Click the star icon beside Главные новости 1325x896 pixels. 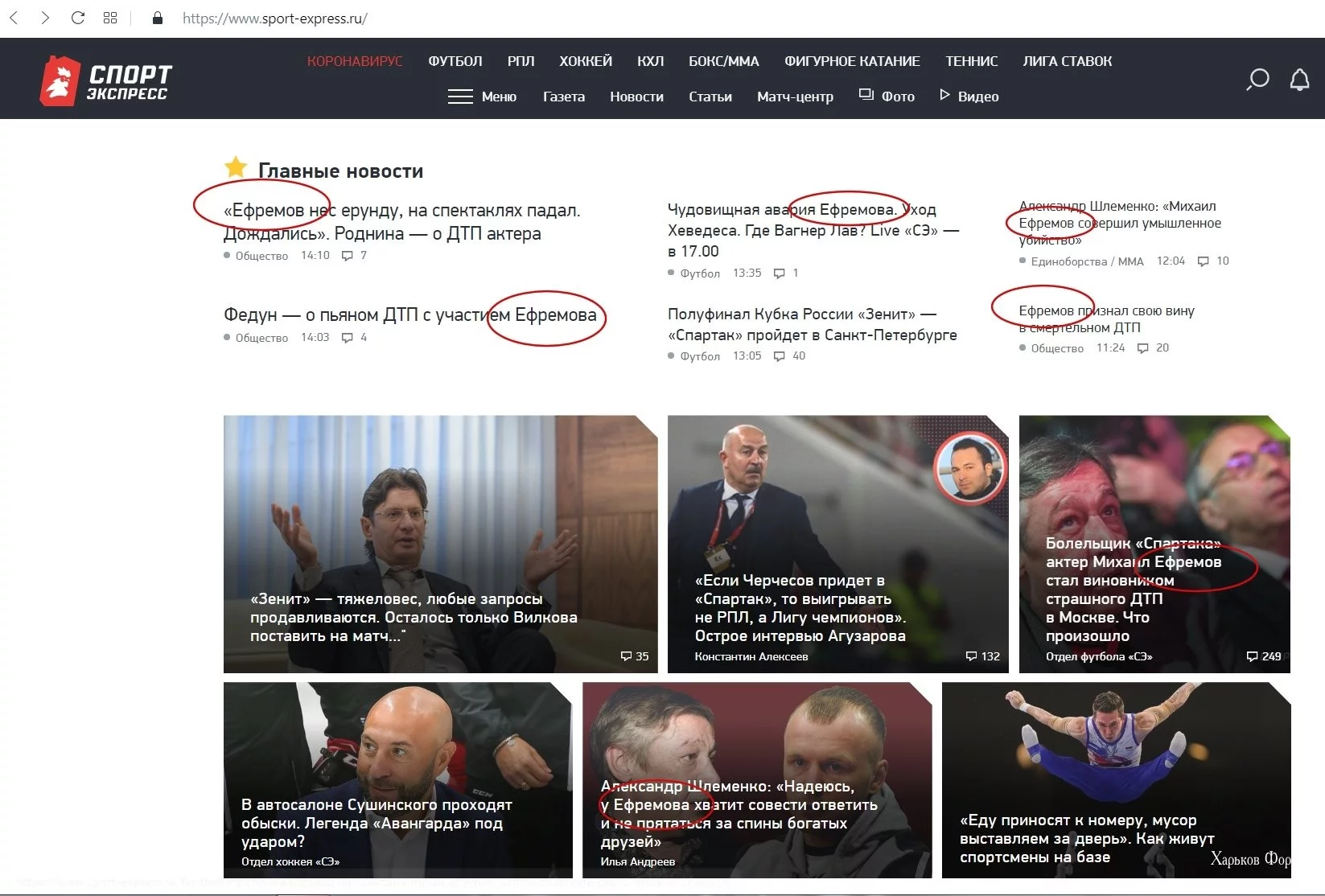point(236,167)
